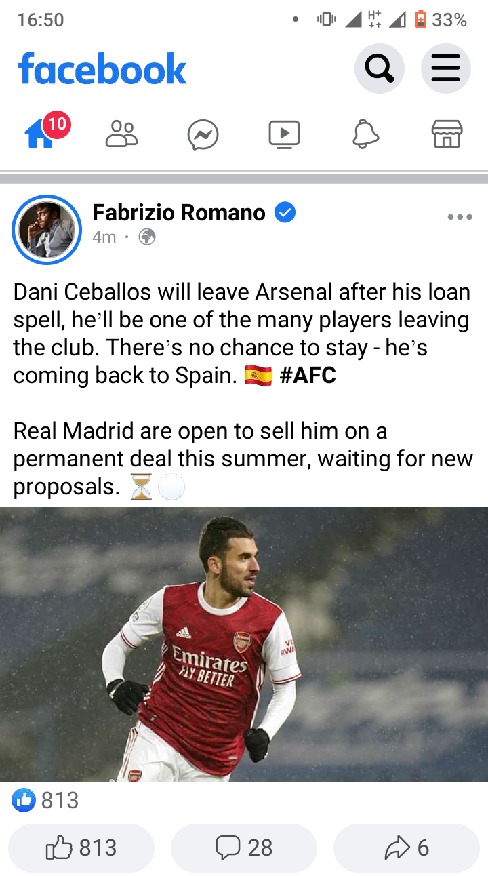
Task: Click the public globe privacy icon
Action: (x=147, y=237)
